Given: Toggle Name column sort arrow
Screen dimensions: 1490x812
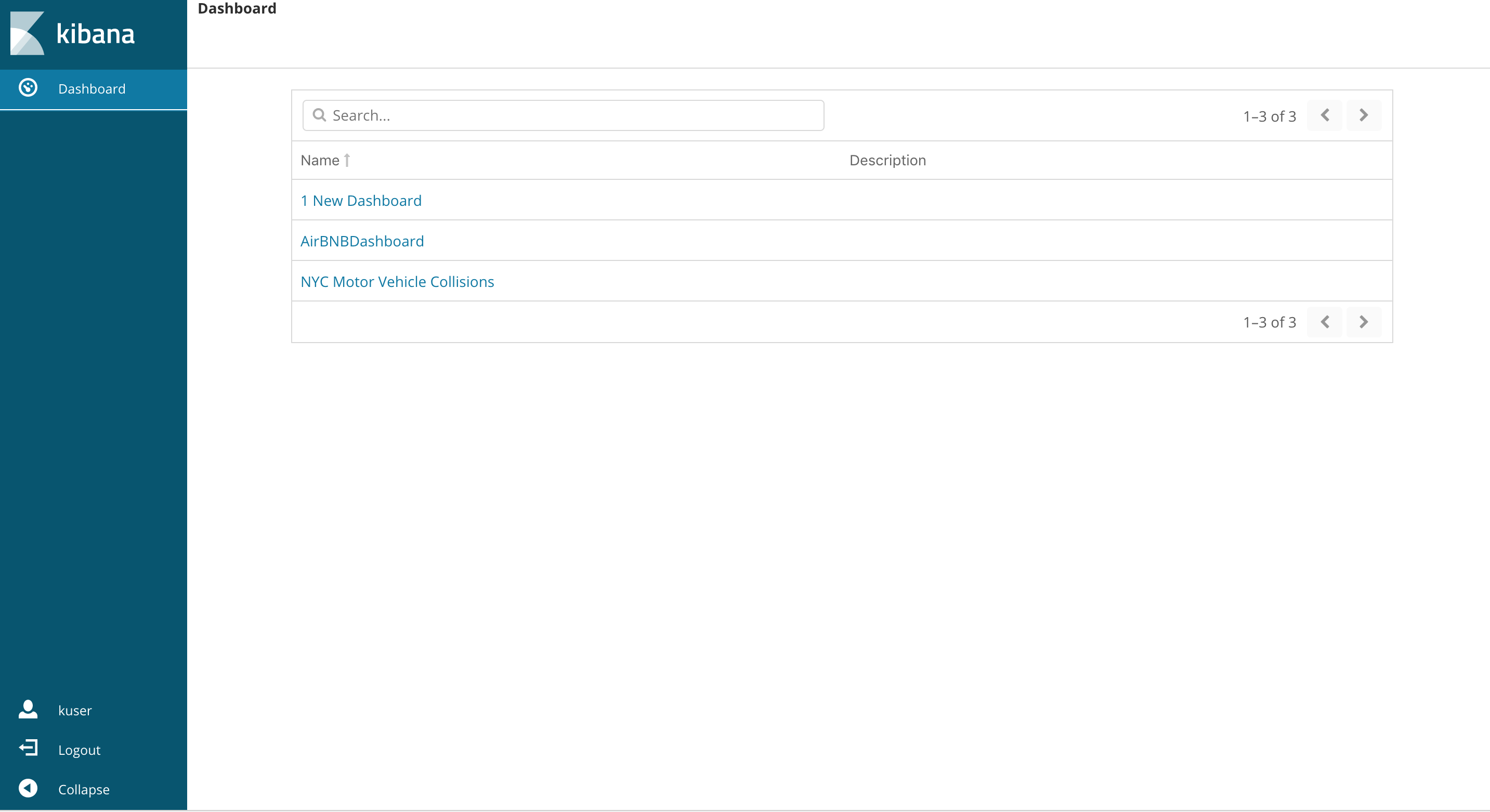Looking at the screenshot, I should point(347,160).
